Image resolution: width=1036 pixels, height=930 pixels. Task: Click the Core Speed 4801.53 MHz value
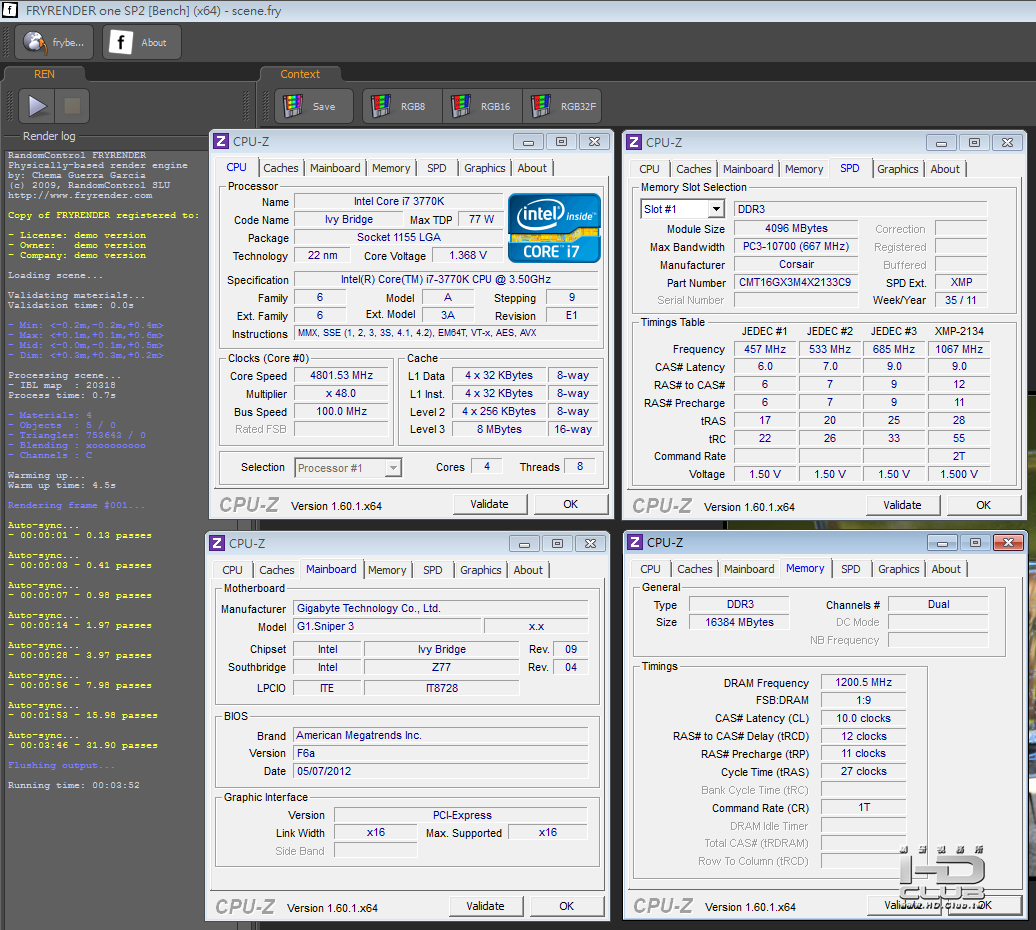pos(342,375)
